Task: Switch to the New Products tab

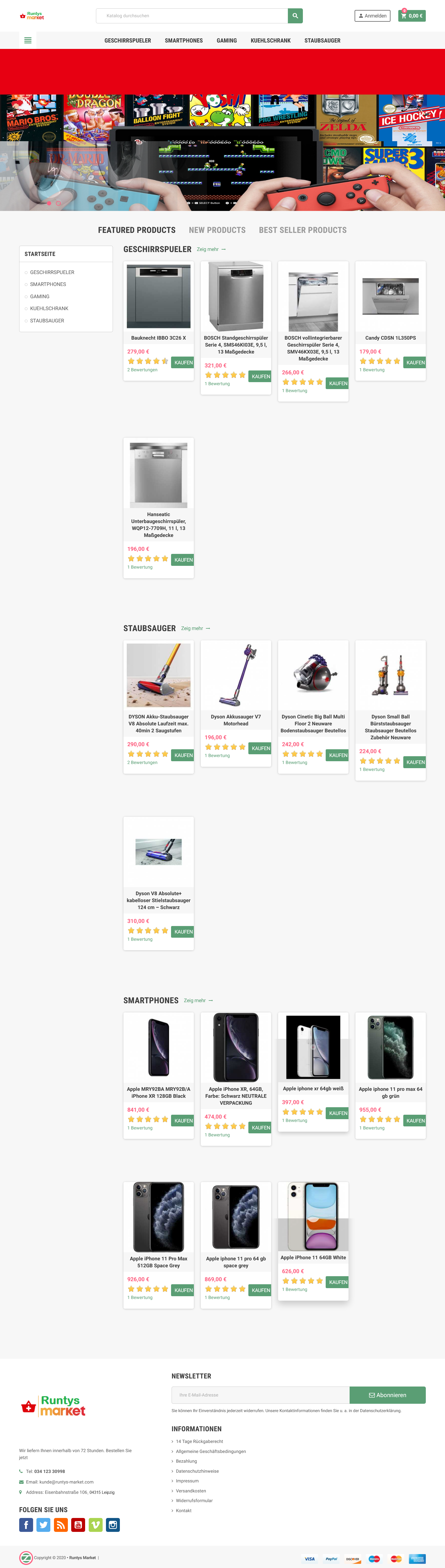Action: [x=217, y=230]
